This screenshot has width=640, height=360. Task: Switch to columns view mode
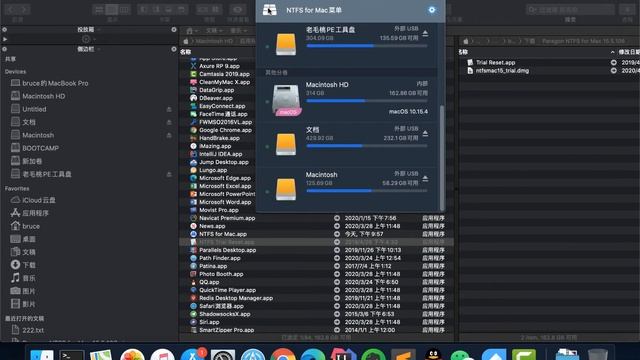click(x=124, y=9)
